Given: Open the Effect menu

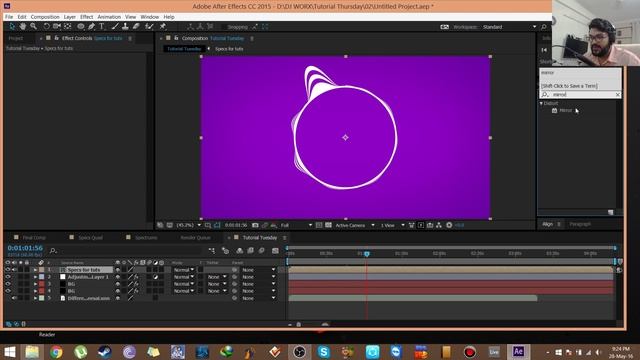Looking at the screenshot, I should click(x=87, y=17).
